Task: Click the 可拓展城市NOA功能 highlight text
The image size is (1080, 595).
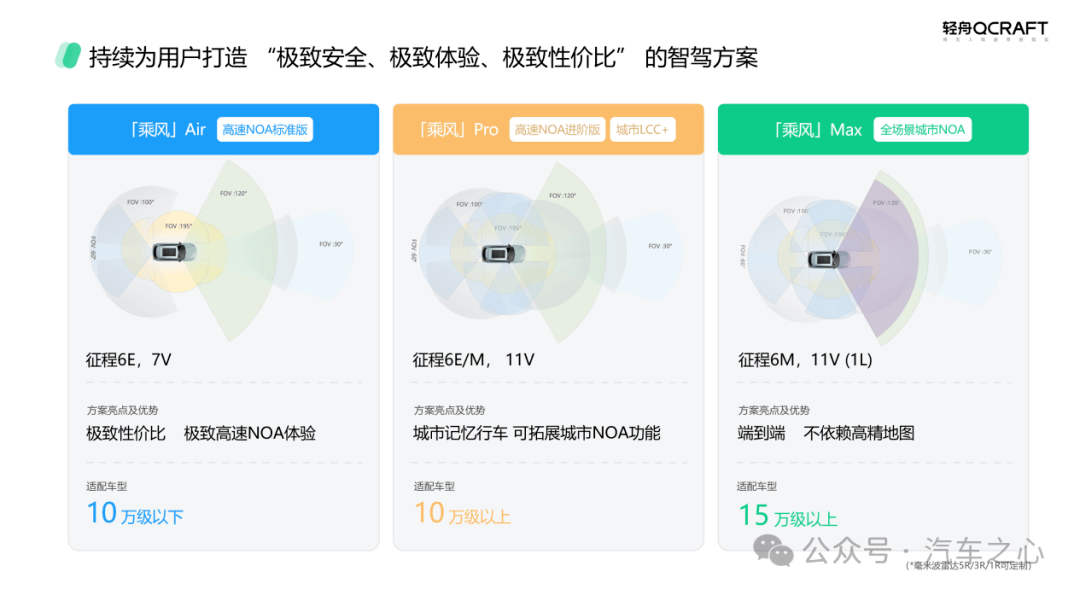Action: click(x=587, y=433)
